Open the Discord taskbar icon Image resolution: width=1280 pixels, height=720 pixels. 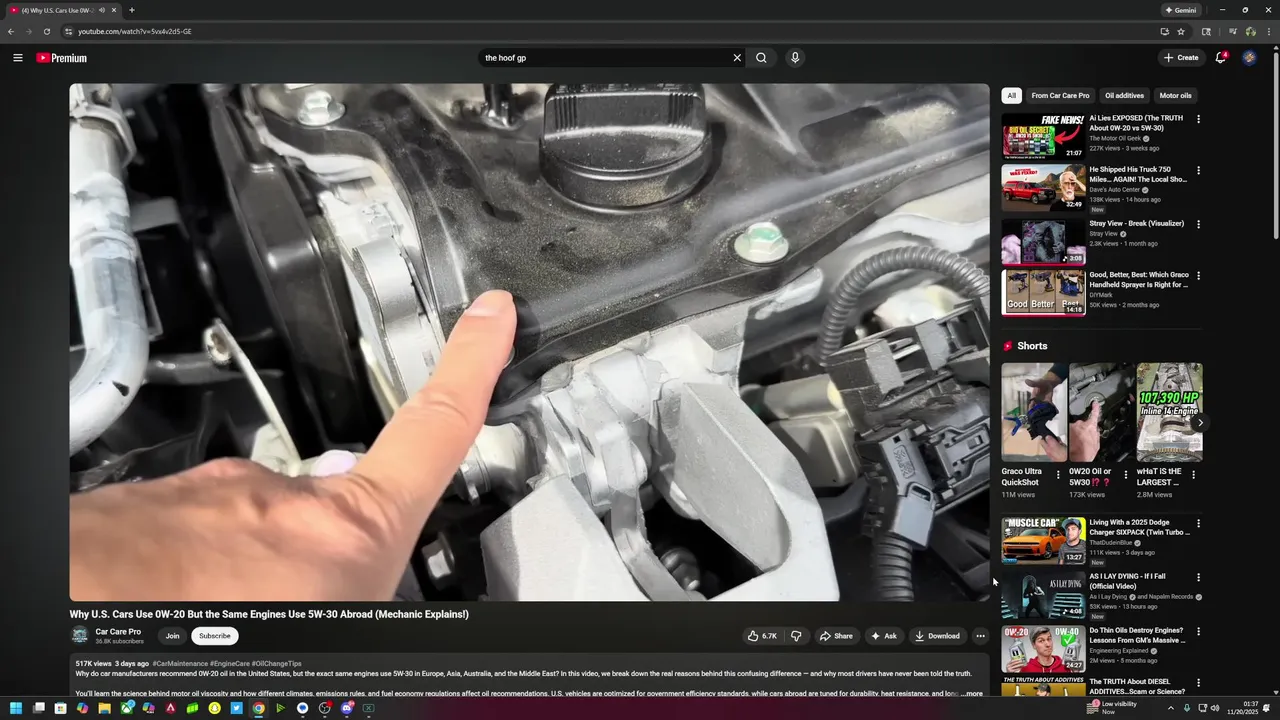[347, 708]
